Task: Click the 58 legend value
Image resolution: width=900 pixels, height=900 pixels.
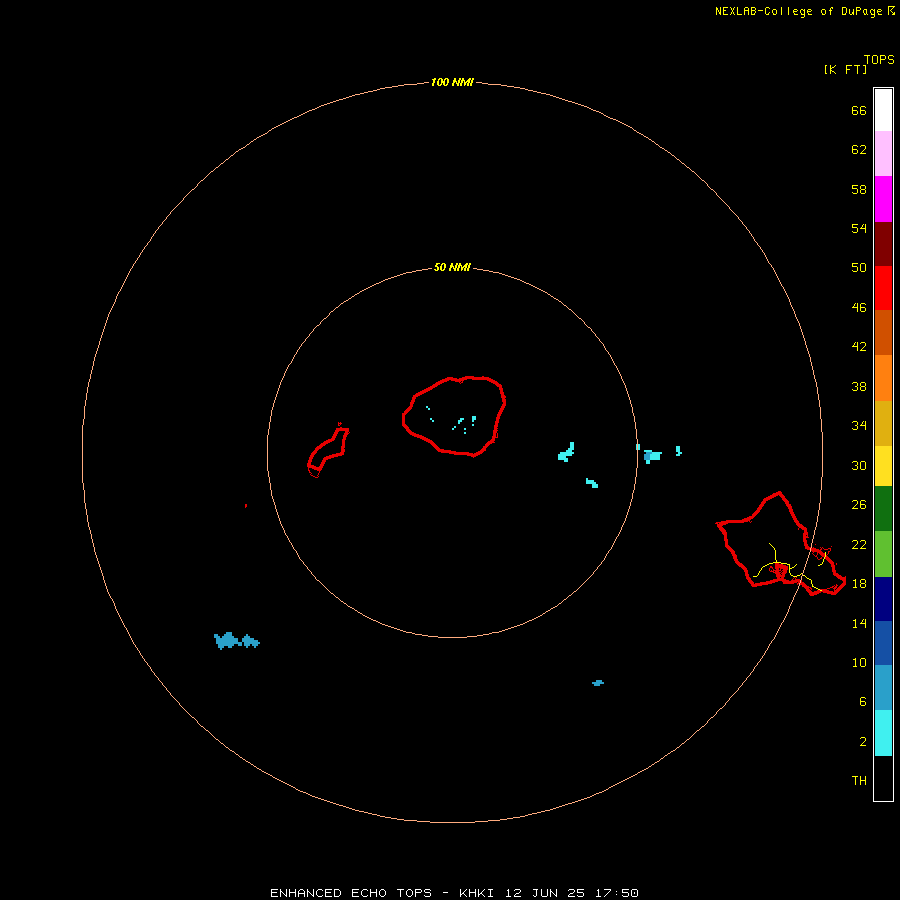Action: pos(859,189)
